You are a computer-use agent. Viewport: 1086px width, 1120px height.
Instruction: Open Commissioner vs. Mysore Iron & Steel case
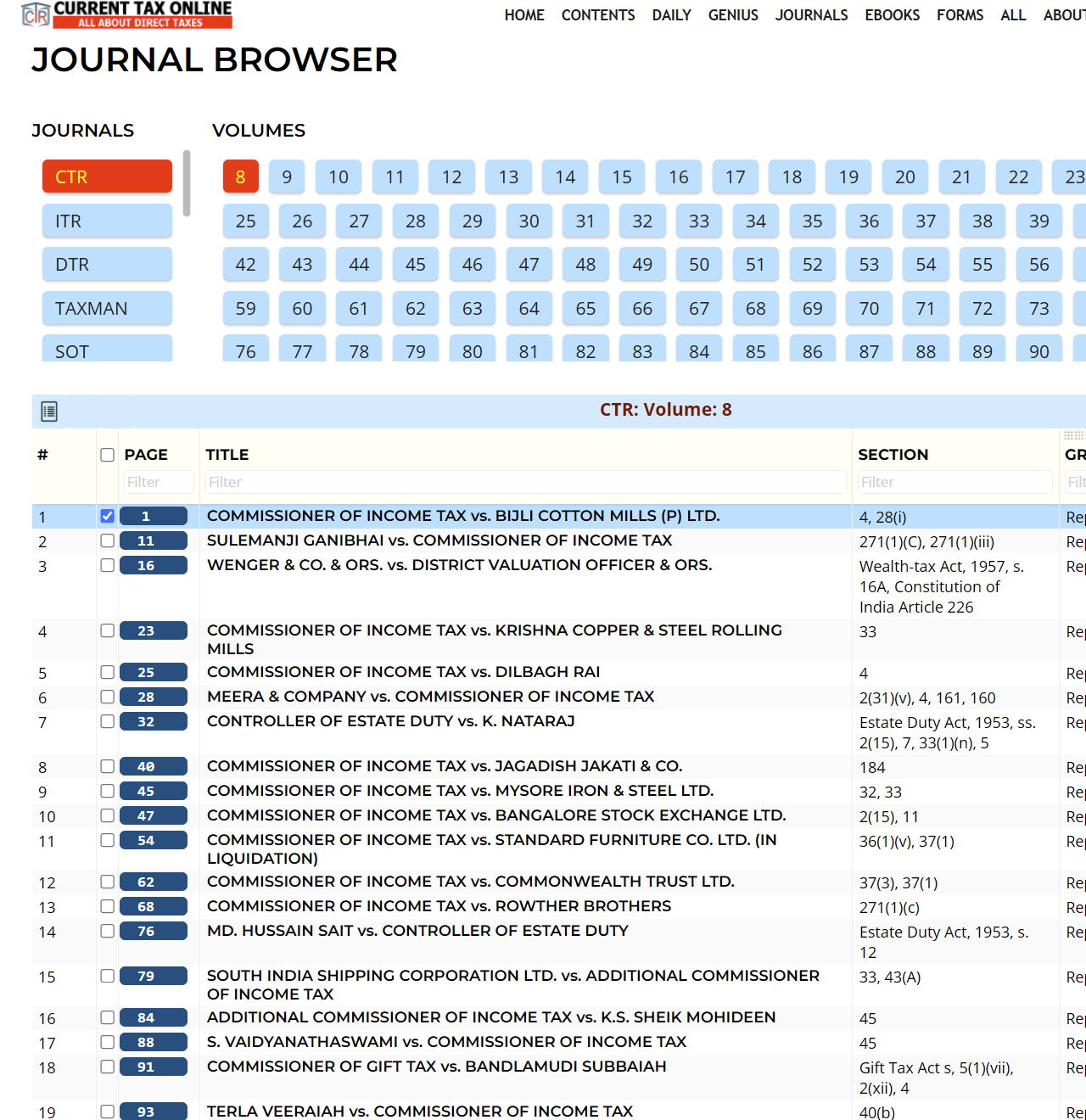click(x=461, y=791)
